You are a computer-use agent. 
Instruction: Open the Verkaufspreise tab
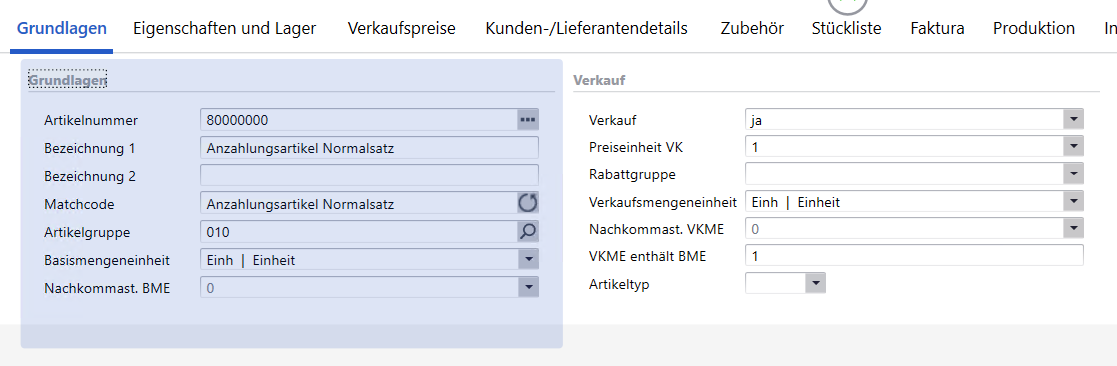point(402,28)
